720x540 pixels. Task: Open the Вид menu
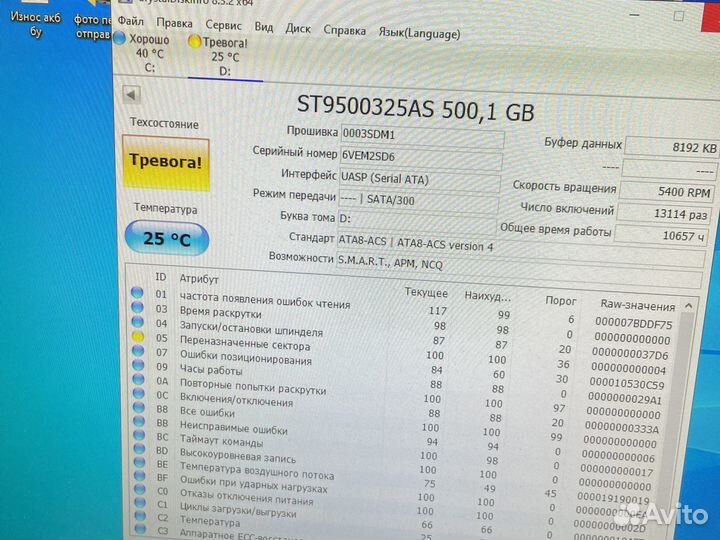[x=264, y=27]
